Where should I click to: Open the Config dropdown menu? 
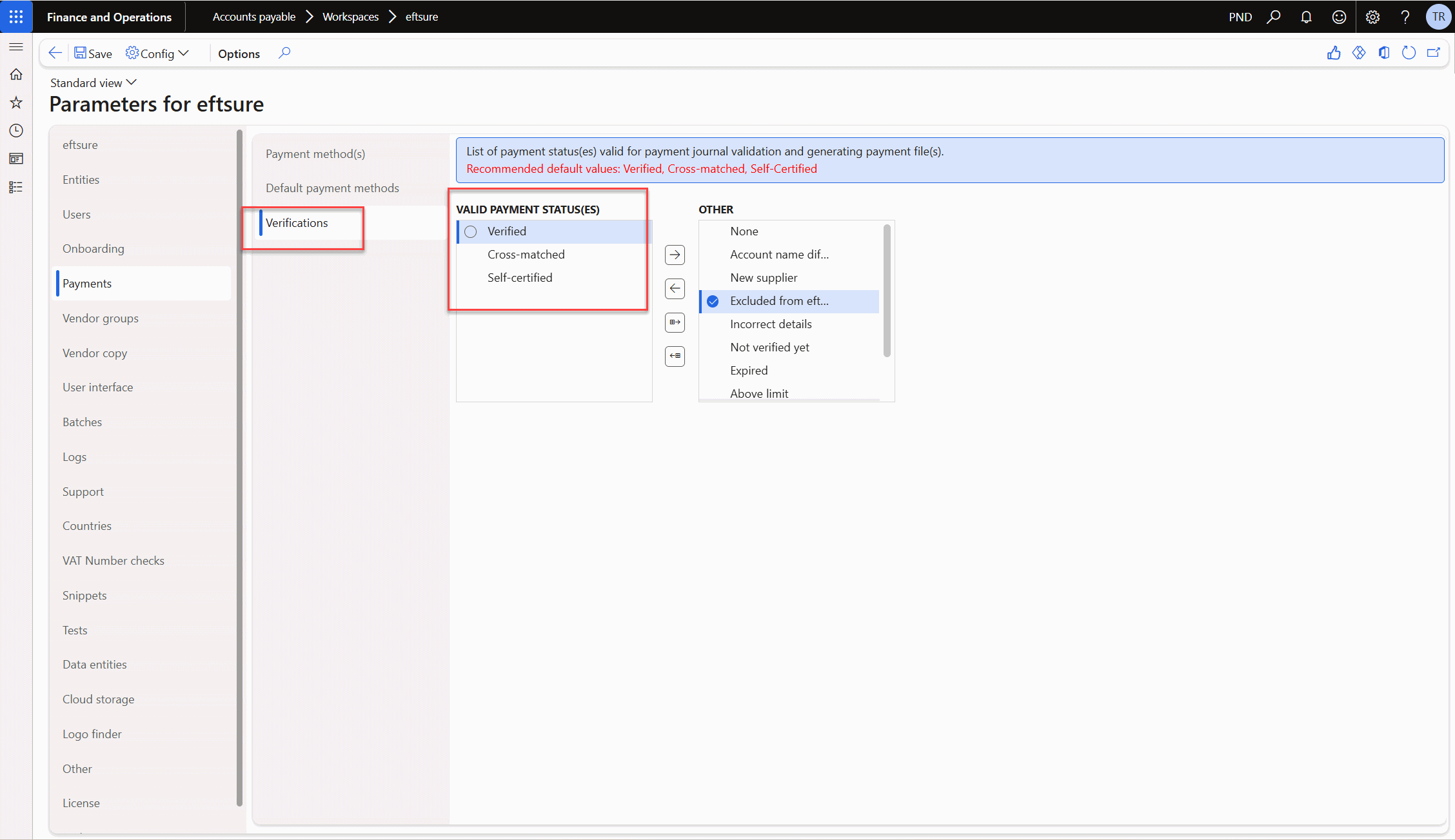pos(157,54)
